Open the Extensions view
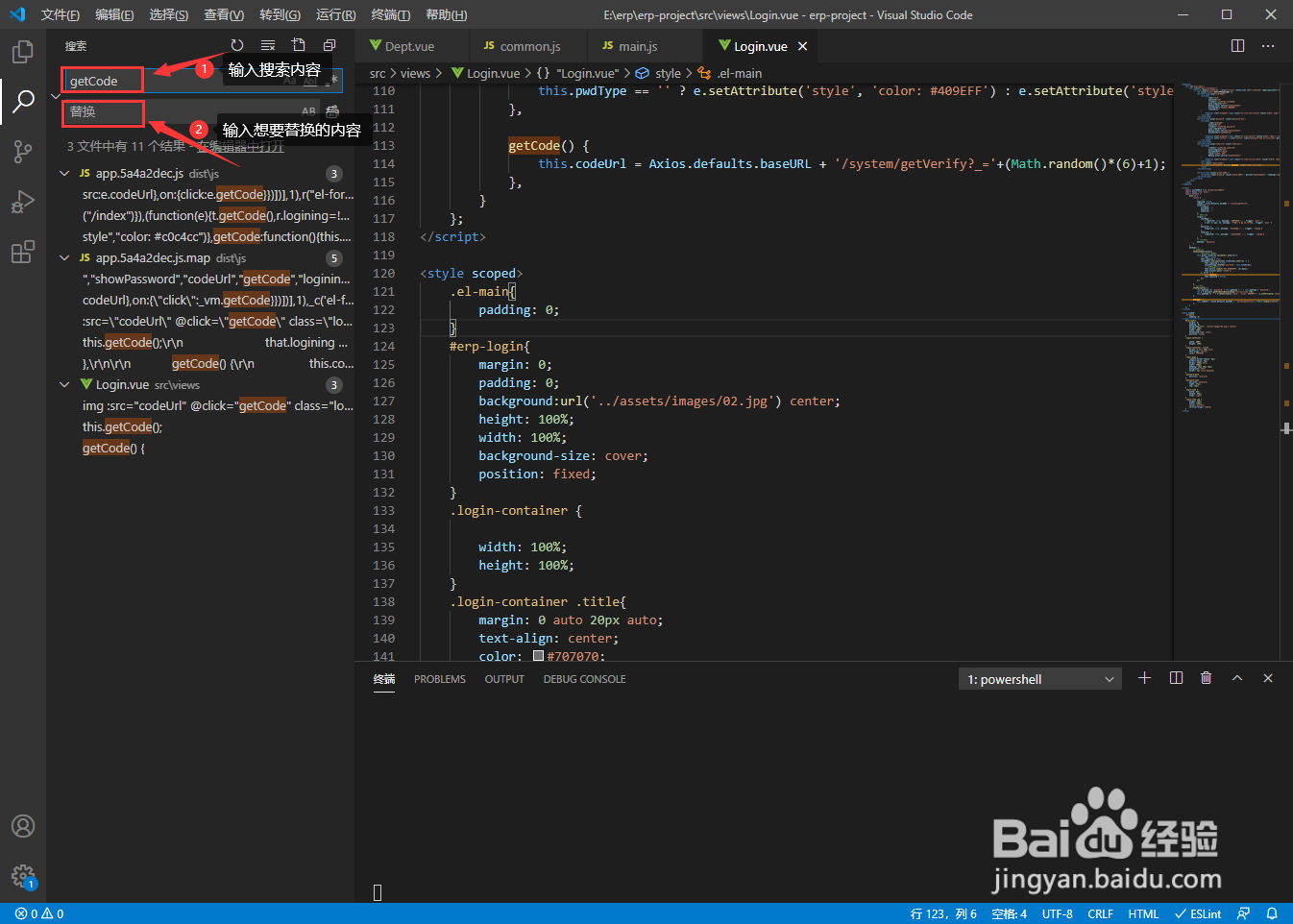Screen dimensions: 1293x924 (x=23, y=253)
